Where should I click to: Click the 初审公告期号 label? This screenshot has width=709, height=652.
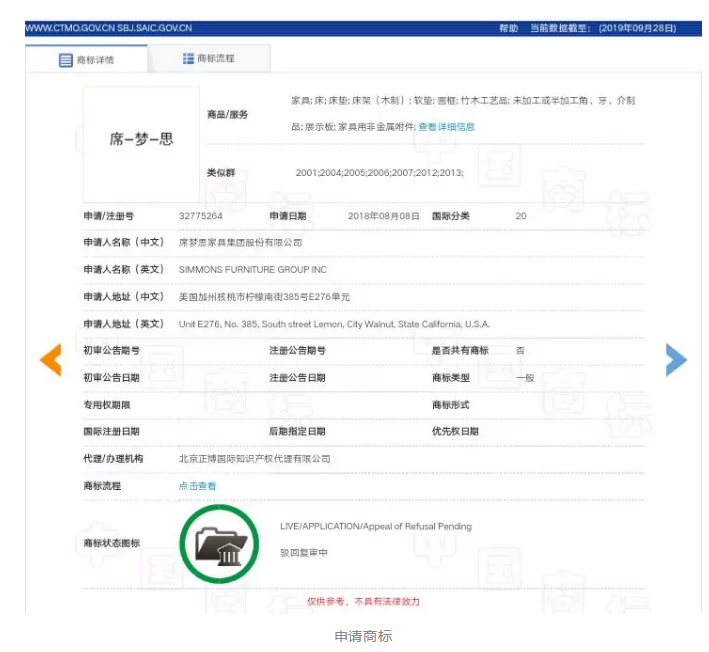(x=111, y=351)
